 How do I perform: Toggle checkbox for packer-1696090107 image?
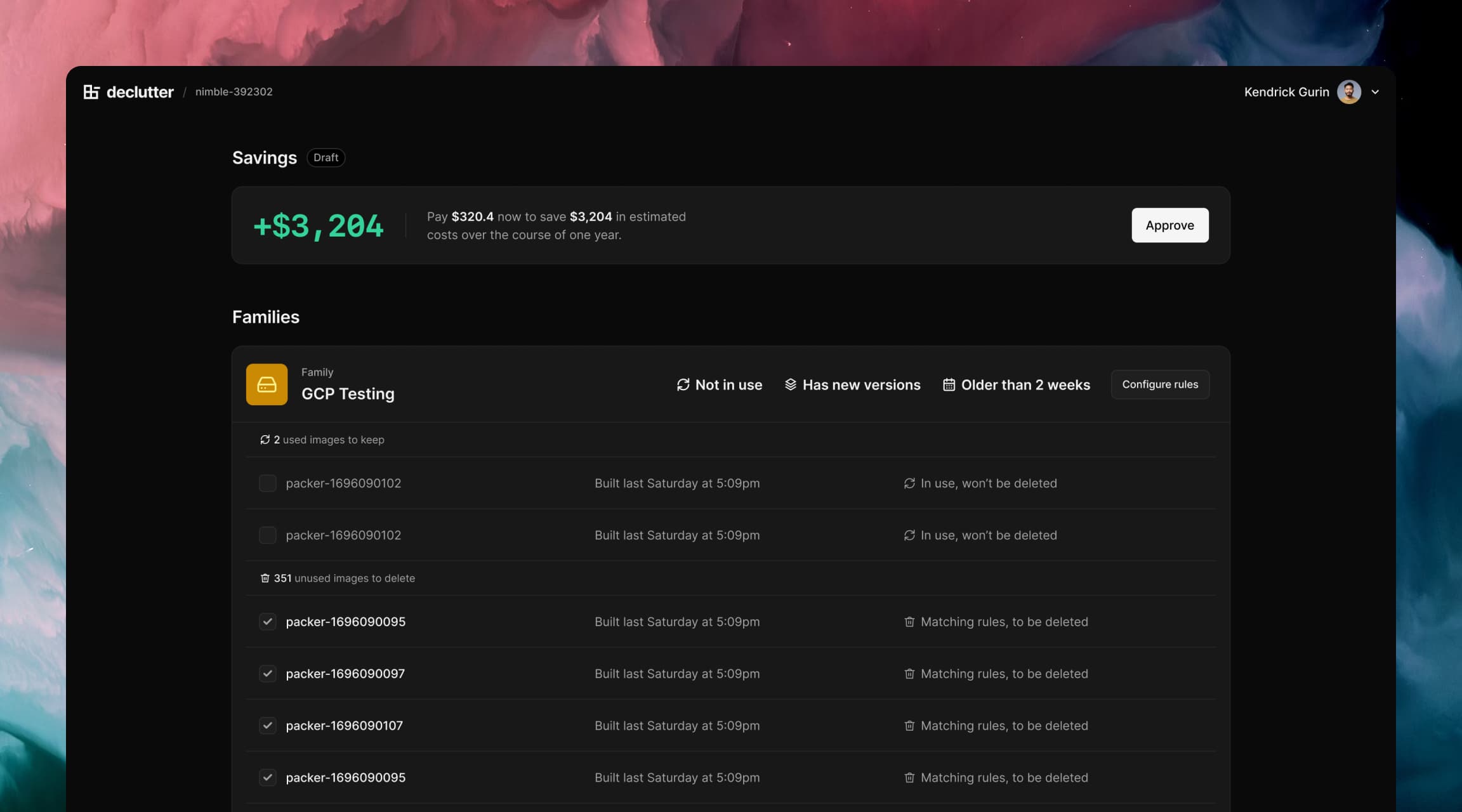point(267,725)
